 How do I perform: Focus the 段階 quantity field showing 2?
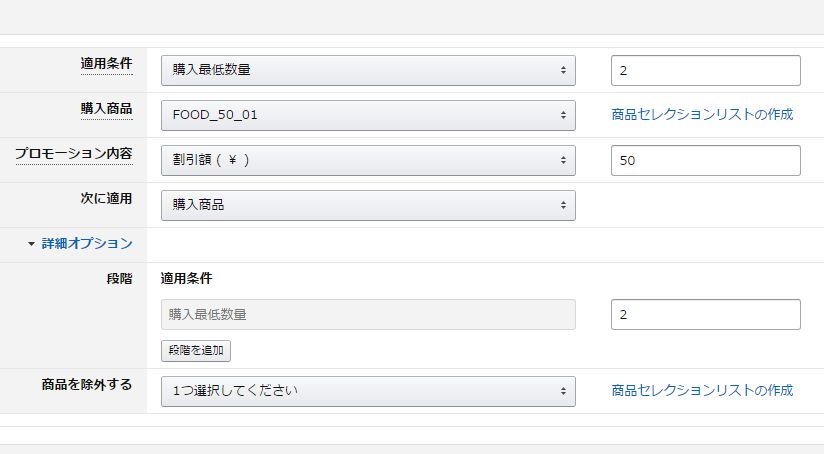coord(706,314)
